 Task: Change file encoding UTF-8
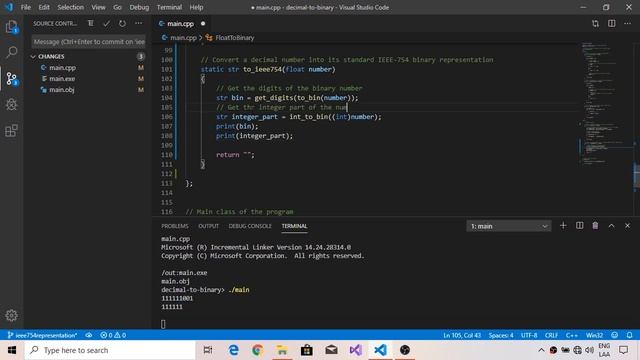pos(529,335)
